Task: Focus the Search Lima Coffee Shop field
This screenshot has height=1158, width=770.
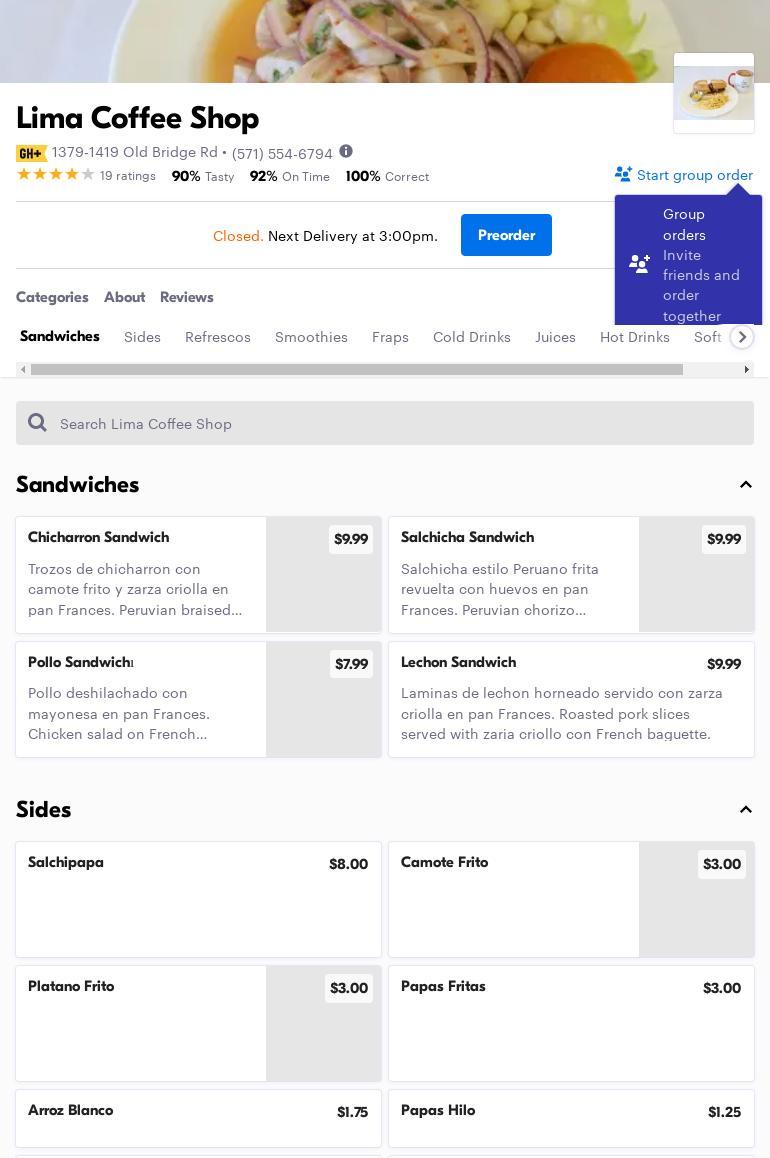Action: pyautogui.click(x=400, y=423)
